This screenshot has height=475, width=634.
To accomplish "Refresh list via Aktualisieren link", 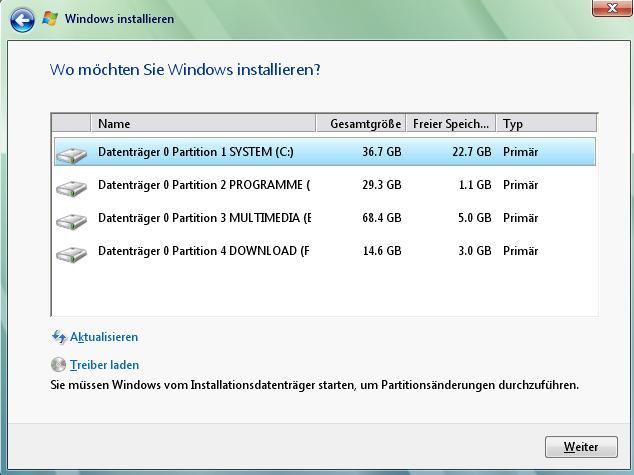I will [x=104, y=337].
